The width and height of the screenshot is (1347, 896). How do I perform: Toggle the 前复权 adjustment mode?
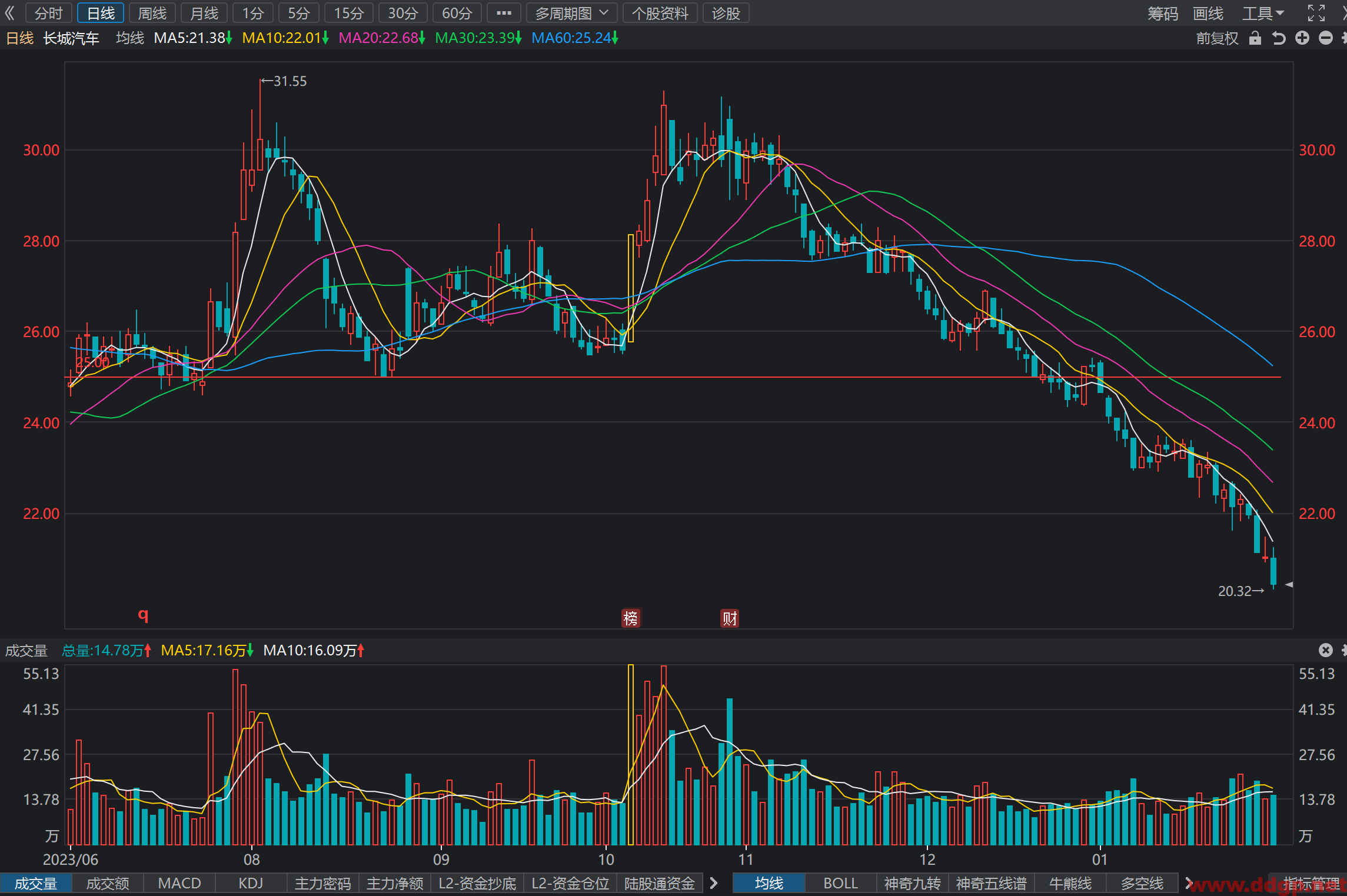(x=1217, y=38)
